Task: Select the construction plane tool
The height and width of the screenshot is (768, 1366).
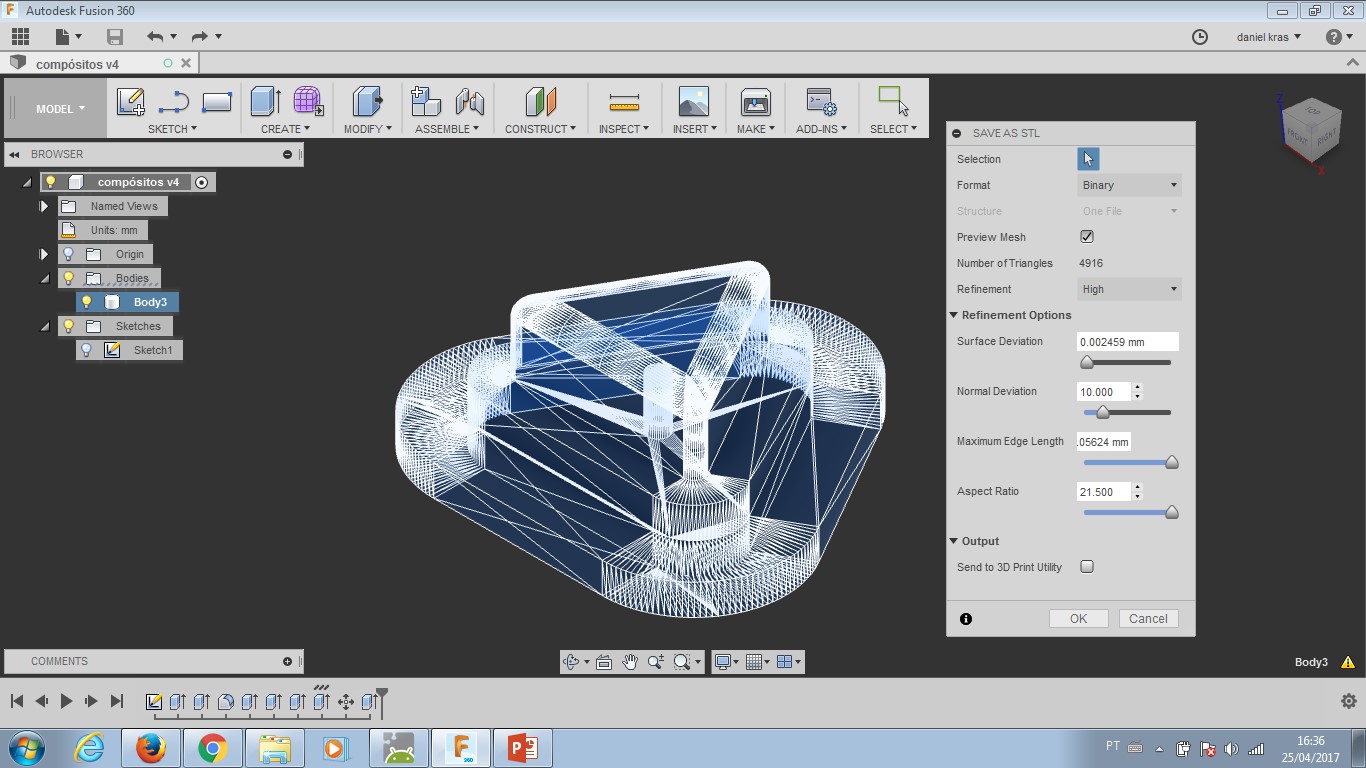Action: (540, 101)
